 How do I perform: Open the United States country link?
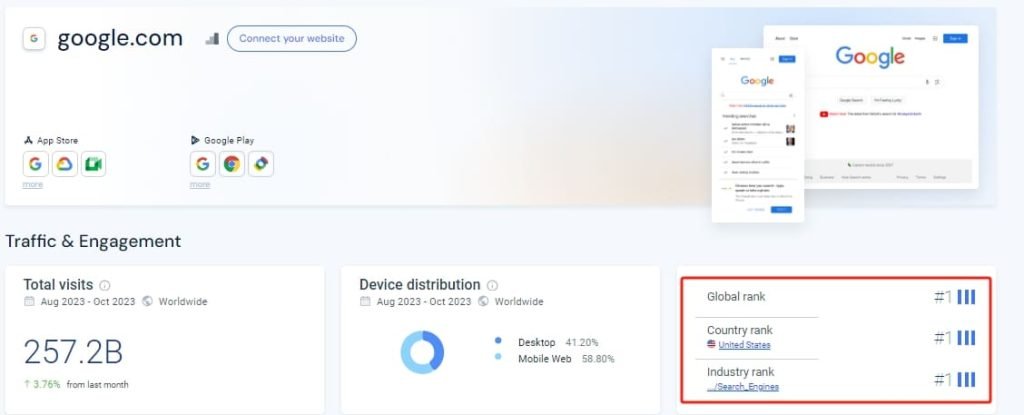click(x=744, y=344)
